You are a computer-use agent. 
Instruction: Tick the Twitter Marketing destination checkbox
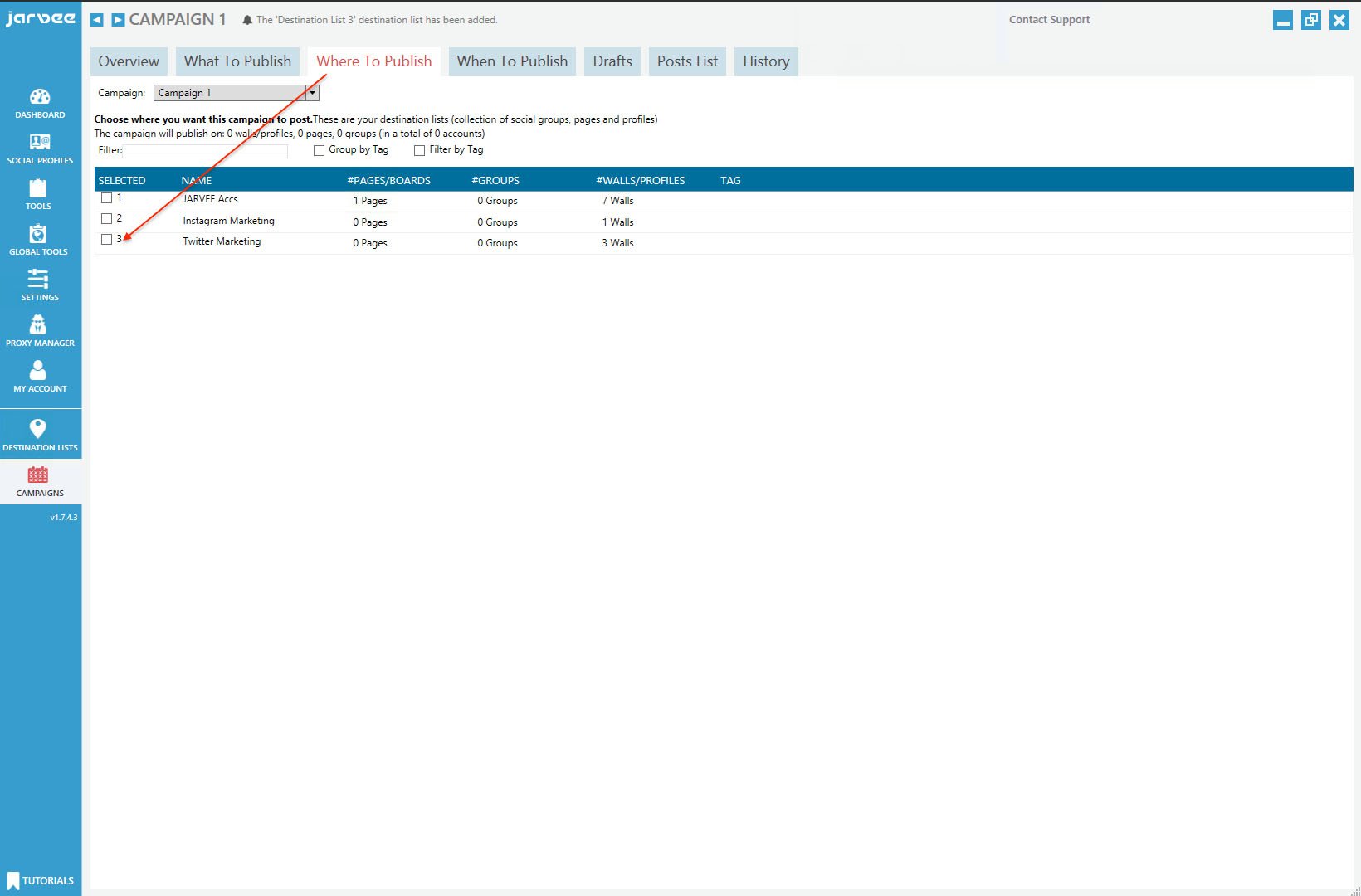106,240
